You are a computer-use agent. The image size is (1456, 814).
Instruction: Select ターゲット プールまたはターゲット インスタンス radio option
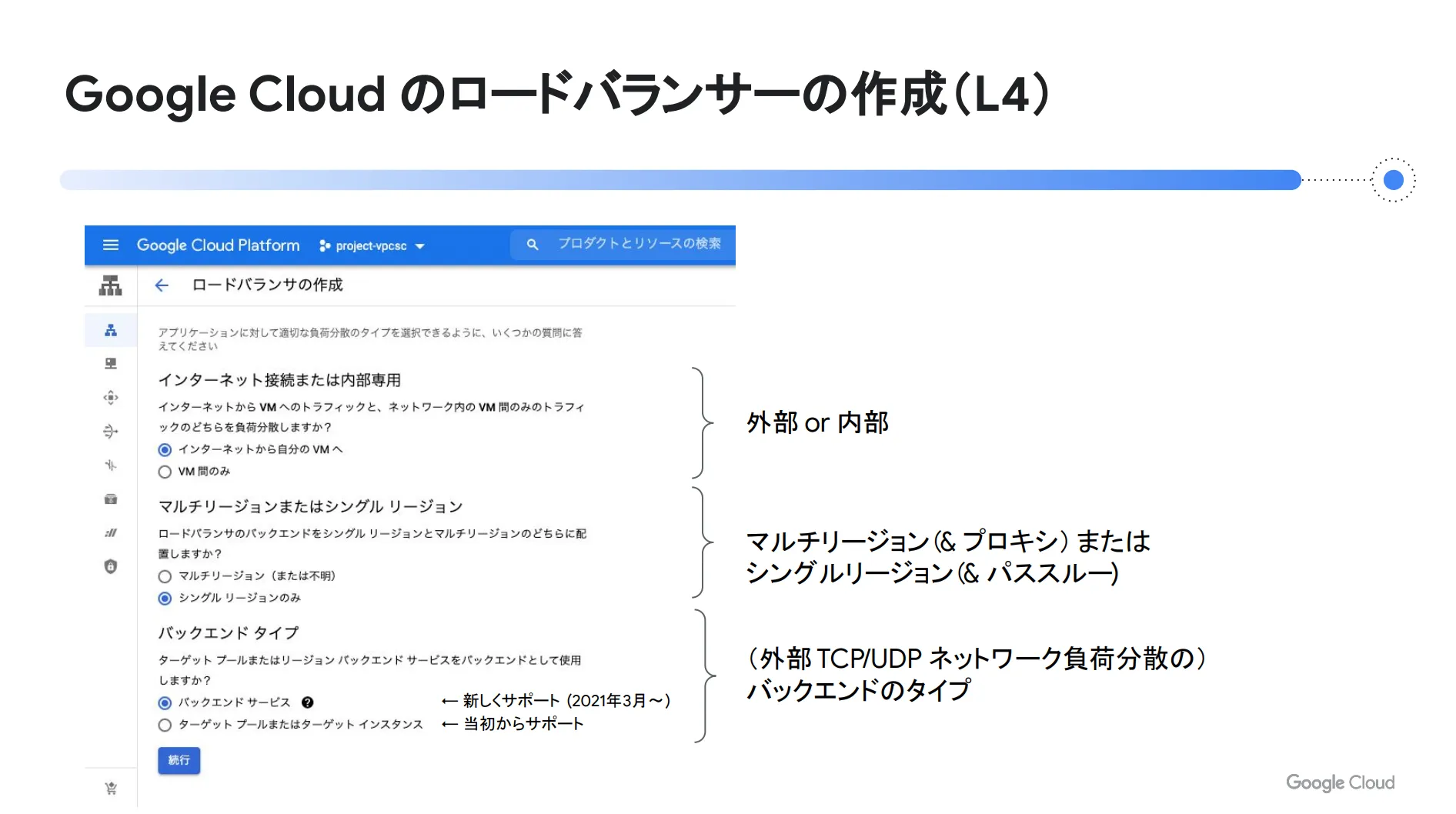tap(165, 725)
